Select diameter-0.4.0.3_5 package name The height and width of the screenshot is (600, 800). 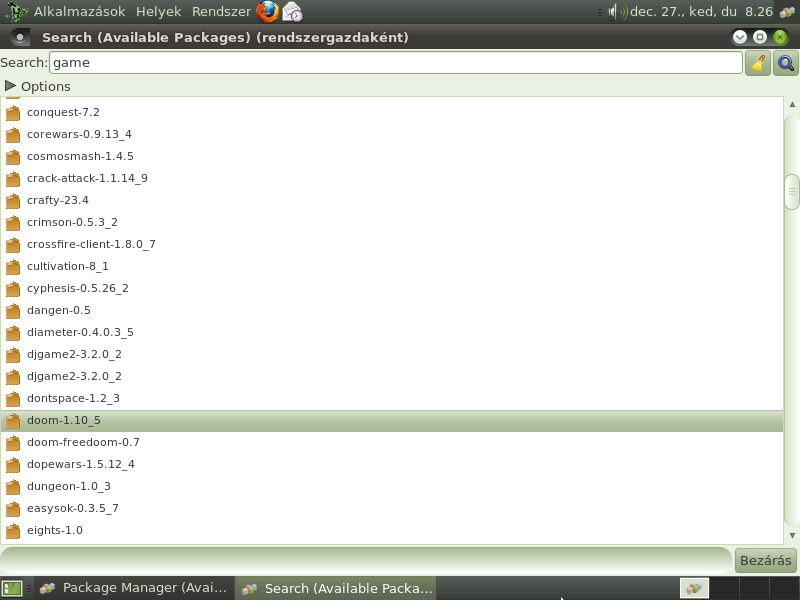80,332
